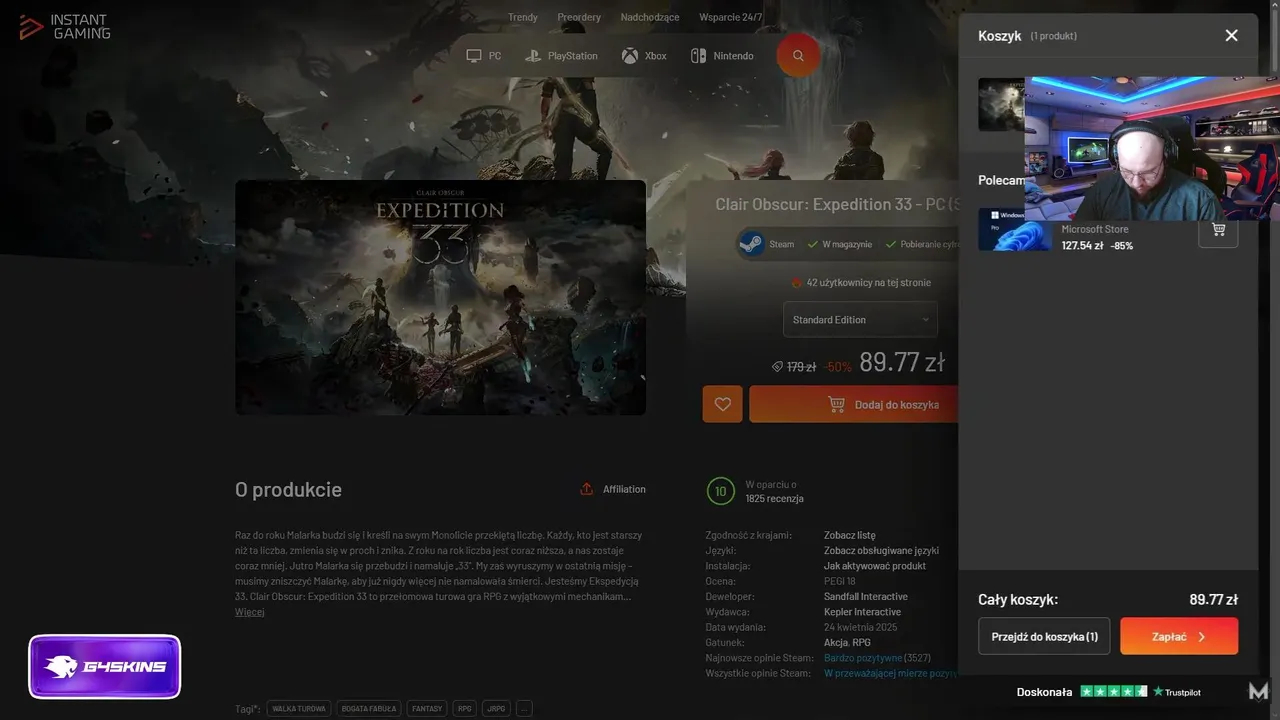The width and height of the screenshot is (1280, 720).
Task: Click the Akcja genre link
Action: 835,643
